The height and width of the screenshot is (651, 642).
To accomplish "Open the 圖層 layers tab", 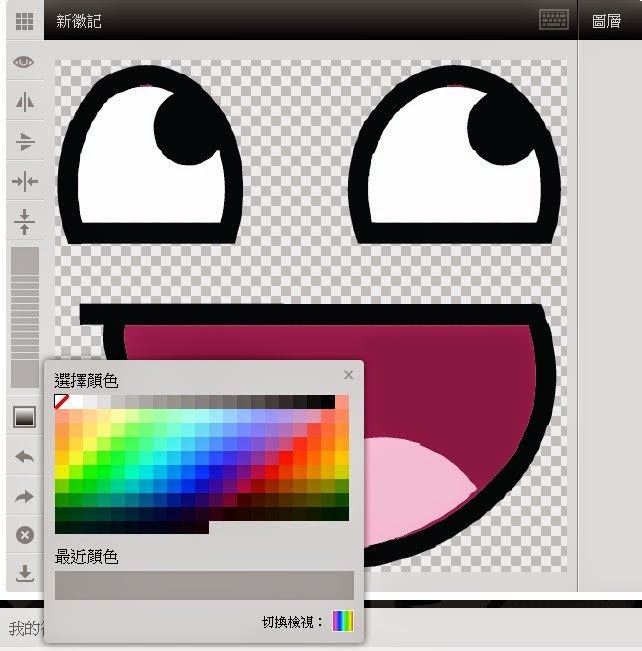I will [606, 21].
